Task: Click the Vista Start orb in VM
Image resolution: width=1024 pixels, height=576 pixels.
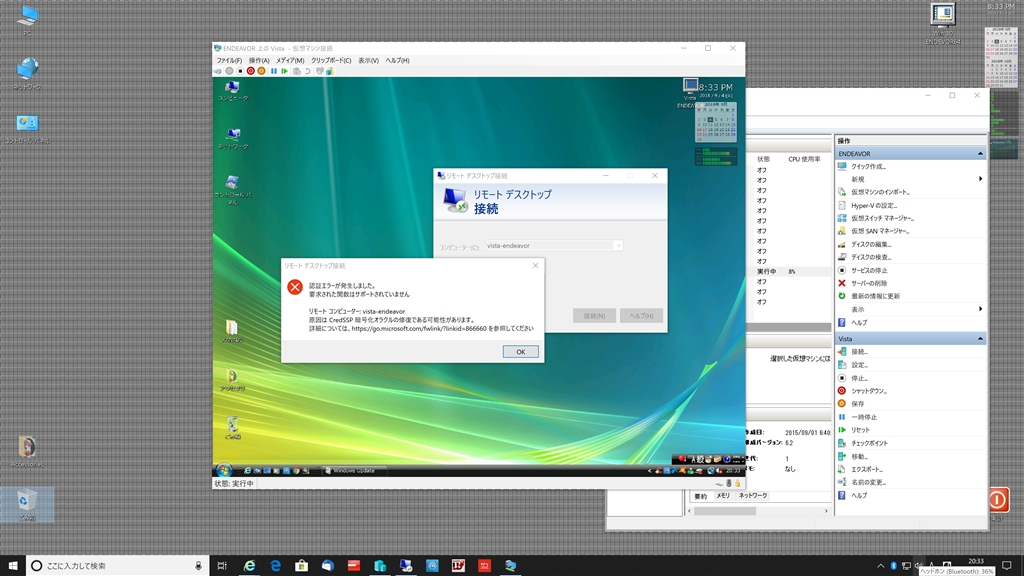Action: 224,469
